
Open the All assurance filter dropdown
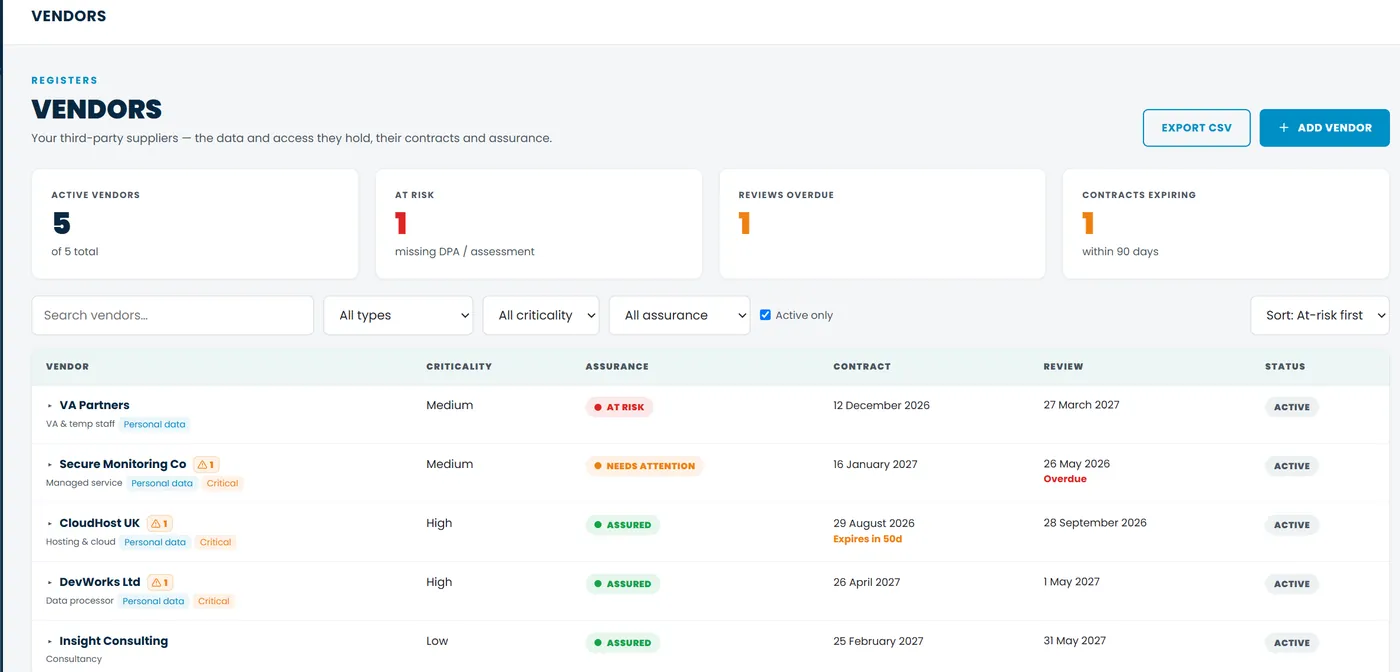point(679,315)
